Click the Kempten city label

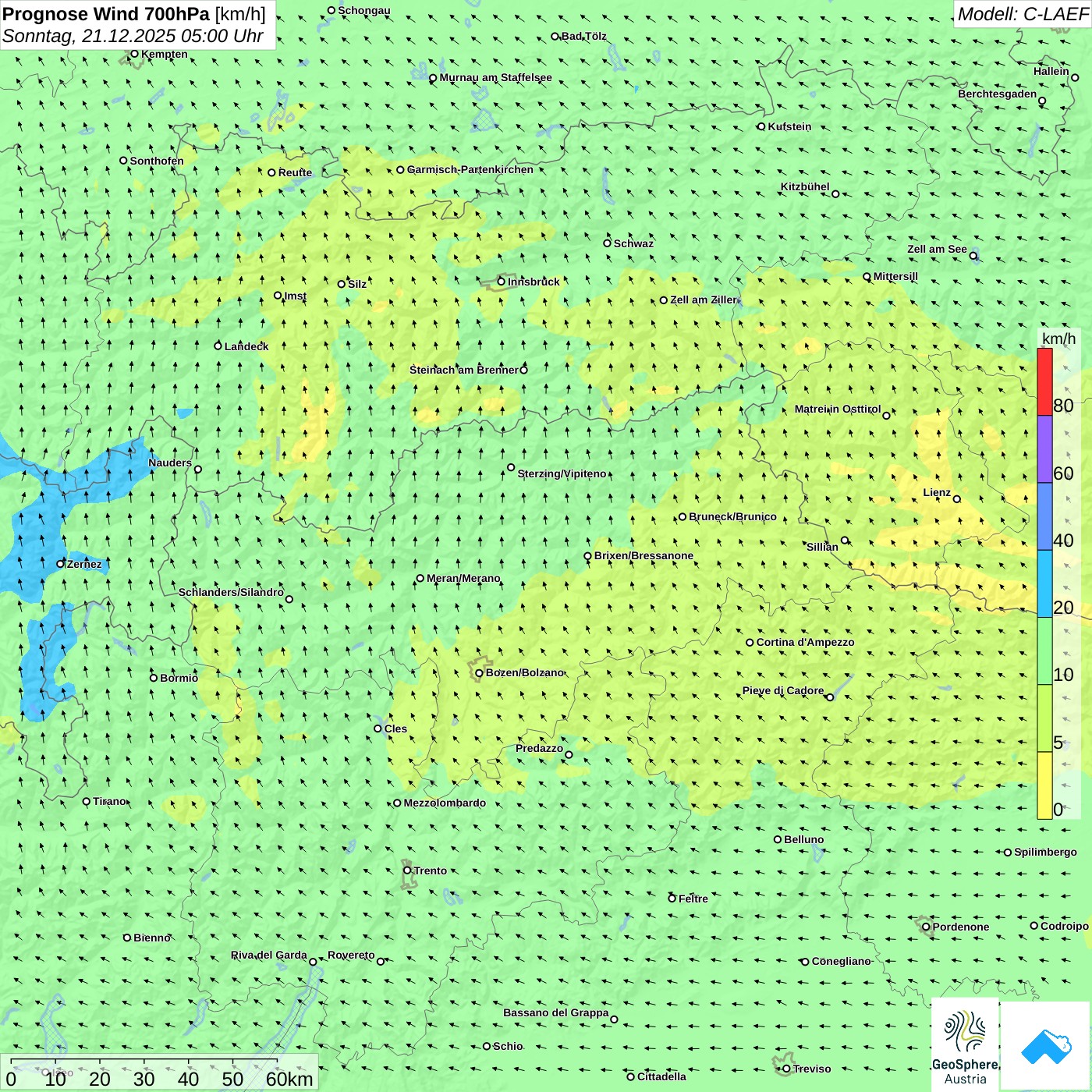tap(164, 54)
